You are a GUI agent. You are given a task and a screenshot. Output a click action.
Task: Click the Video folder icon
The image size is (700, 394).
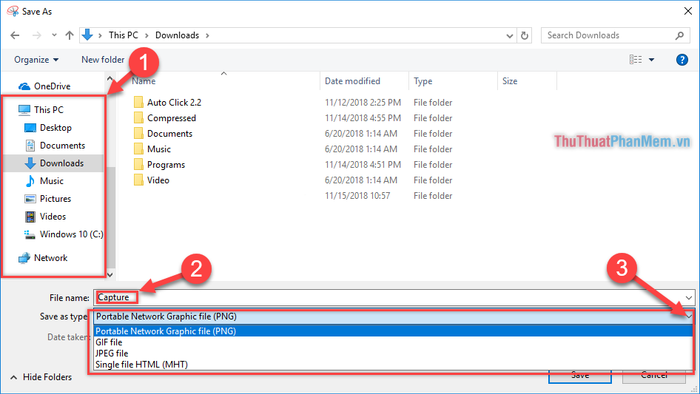click(138, 180)
